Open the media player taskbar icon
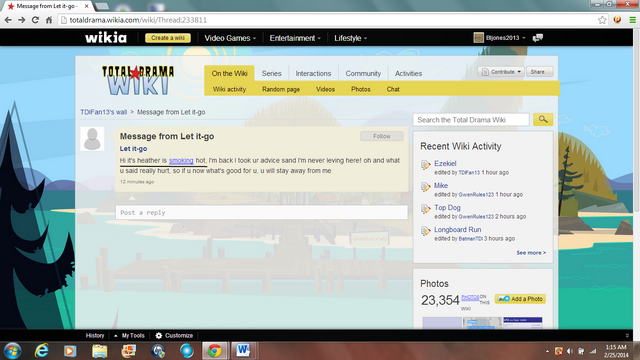This screenshot has height=360, width=640. click(x=70, y=351)
